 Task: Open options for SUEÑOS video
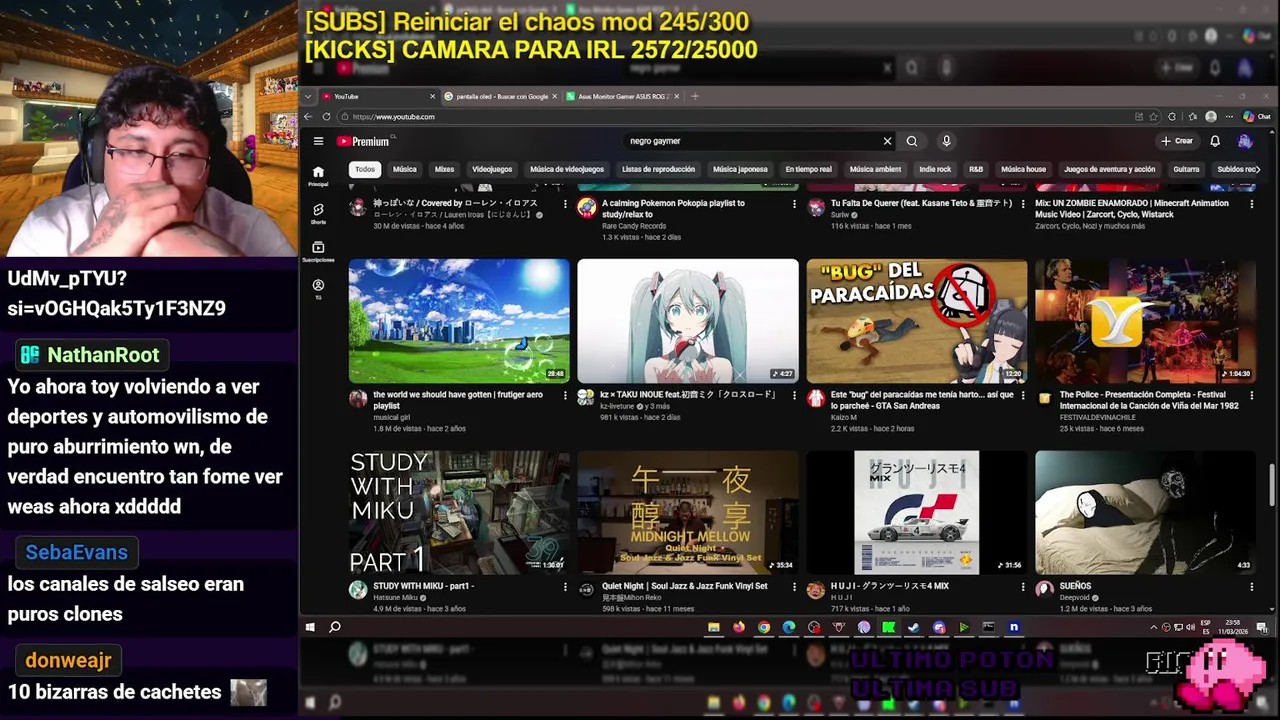click(x=1252, y=587)
